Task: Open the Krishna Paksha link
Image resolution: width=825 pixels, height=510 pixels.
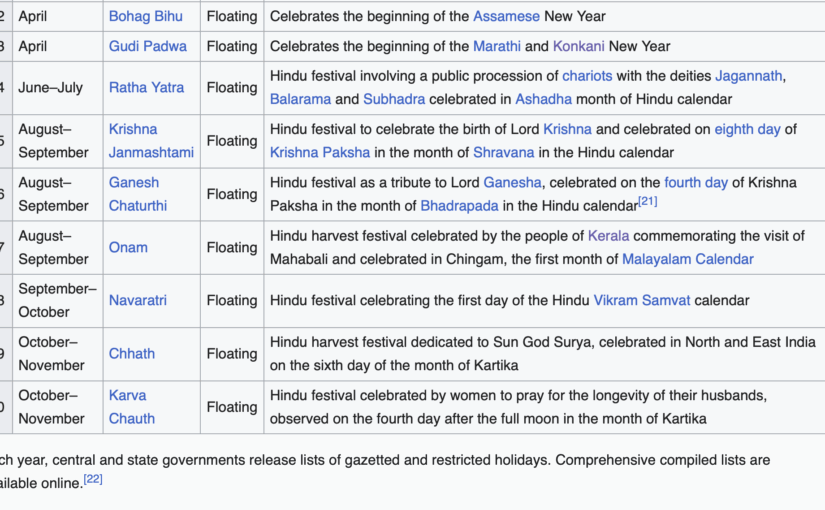Action: point(320,152)
